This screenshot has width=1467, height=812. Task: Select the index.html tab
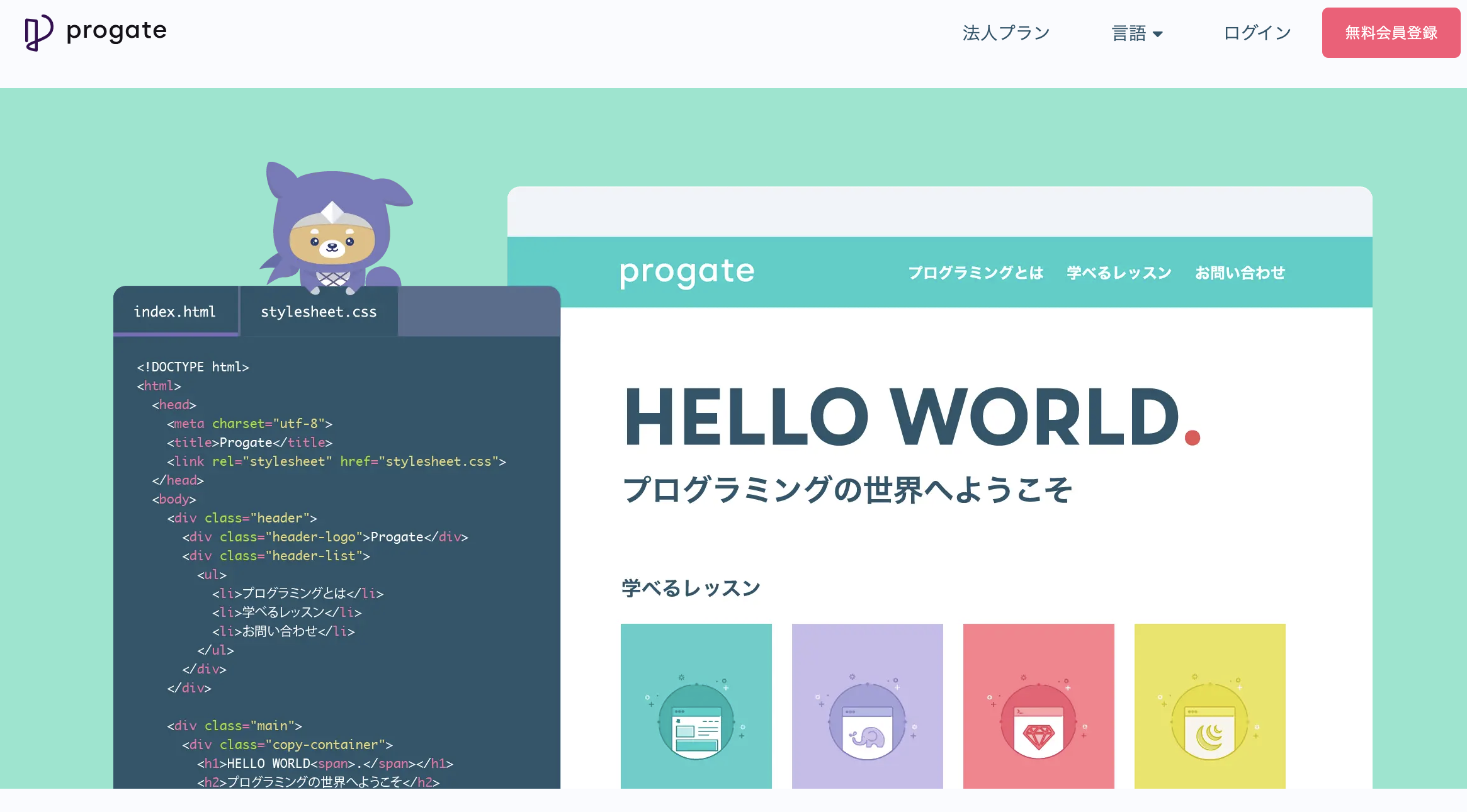pyautogui.click(x=175, y=312)
